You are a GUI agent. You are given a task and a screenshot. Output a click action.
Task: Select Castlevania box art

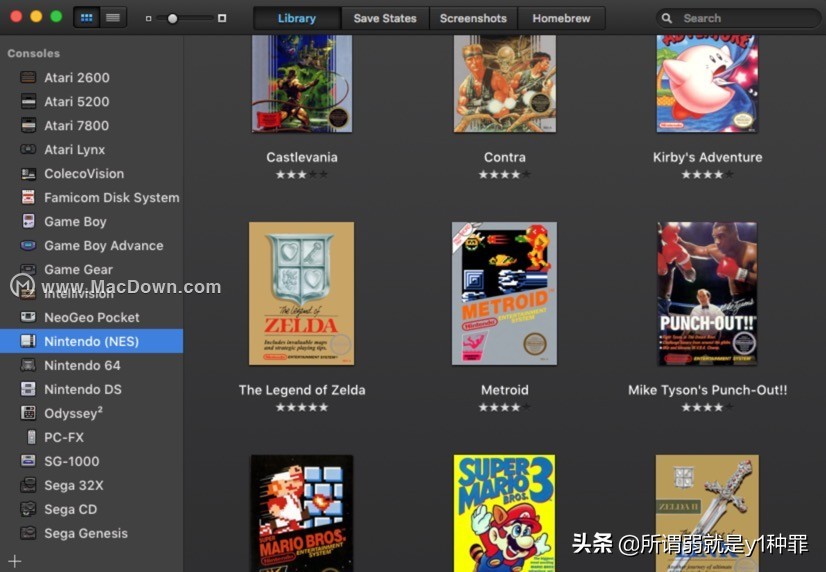pos(302,84)
